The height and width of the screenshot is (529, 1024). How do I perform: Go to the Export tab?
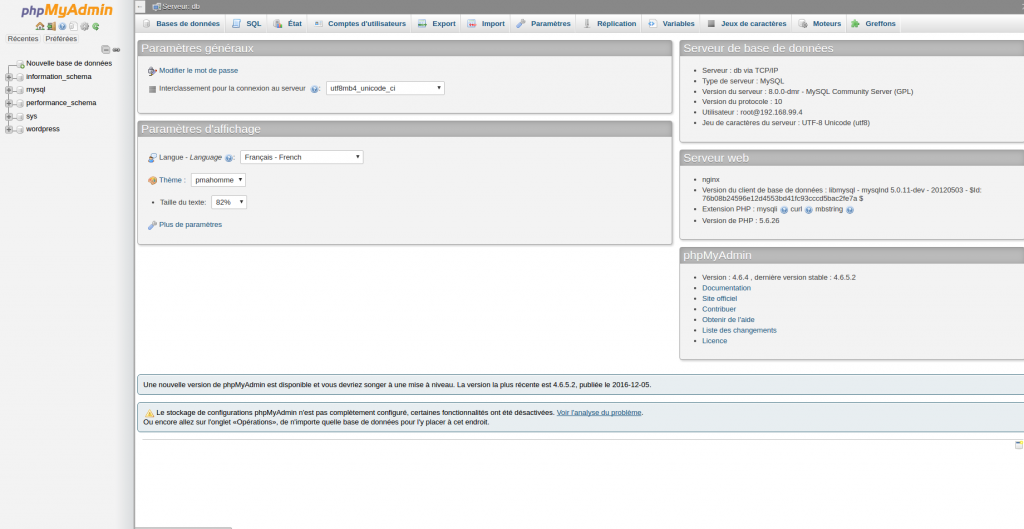click(x=436, y=24)
